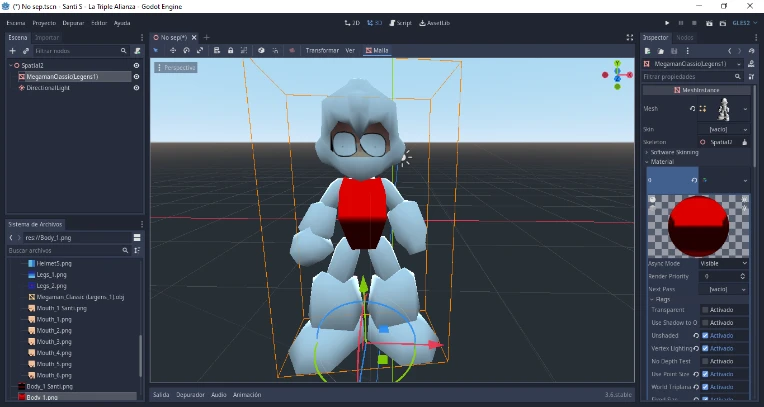Image resolution: width=764 pixels, height=407 pixels.
Task: Toggle distraction-free mode icon
Action: 630,38
